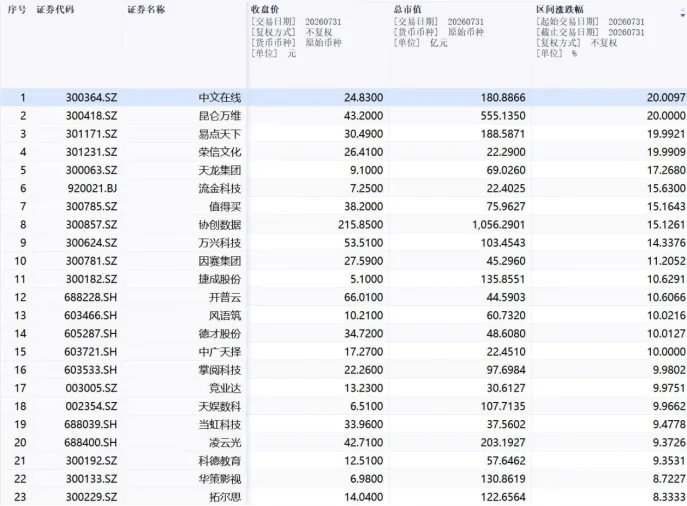Select security code 301171.SZ
Viewport: 687px width, 506px height.
point(92,134)
